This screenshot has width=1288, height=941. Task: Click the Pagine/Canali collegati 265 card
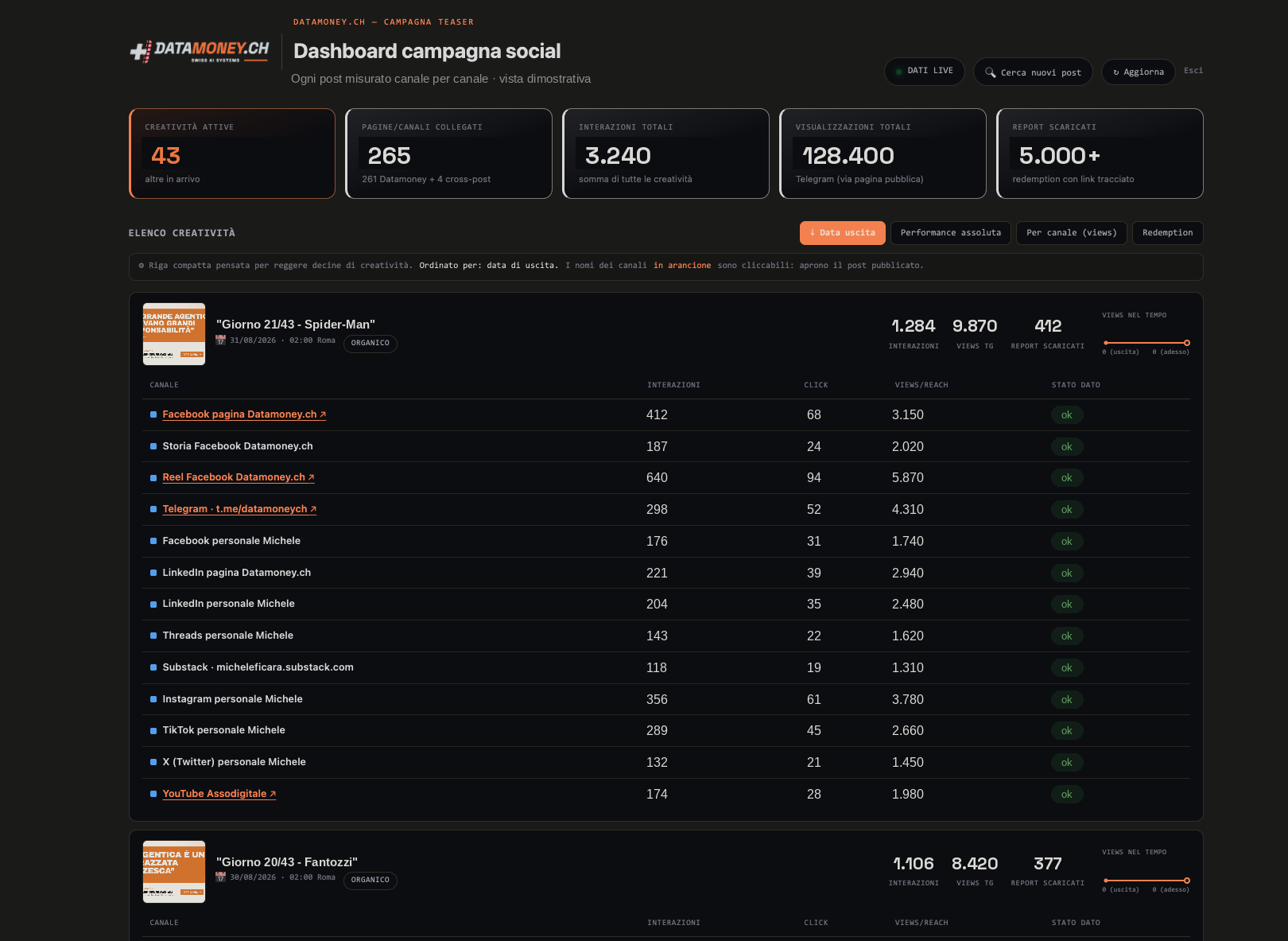pyautogui.click(x=449, y=154)
